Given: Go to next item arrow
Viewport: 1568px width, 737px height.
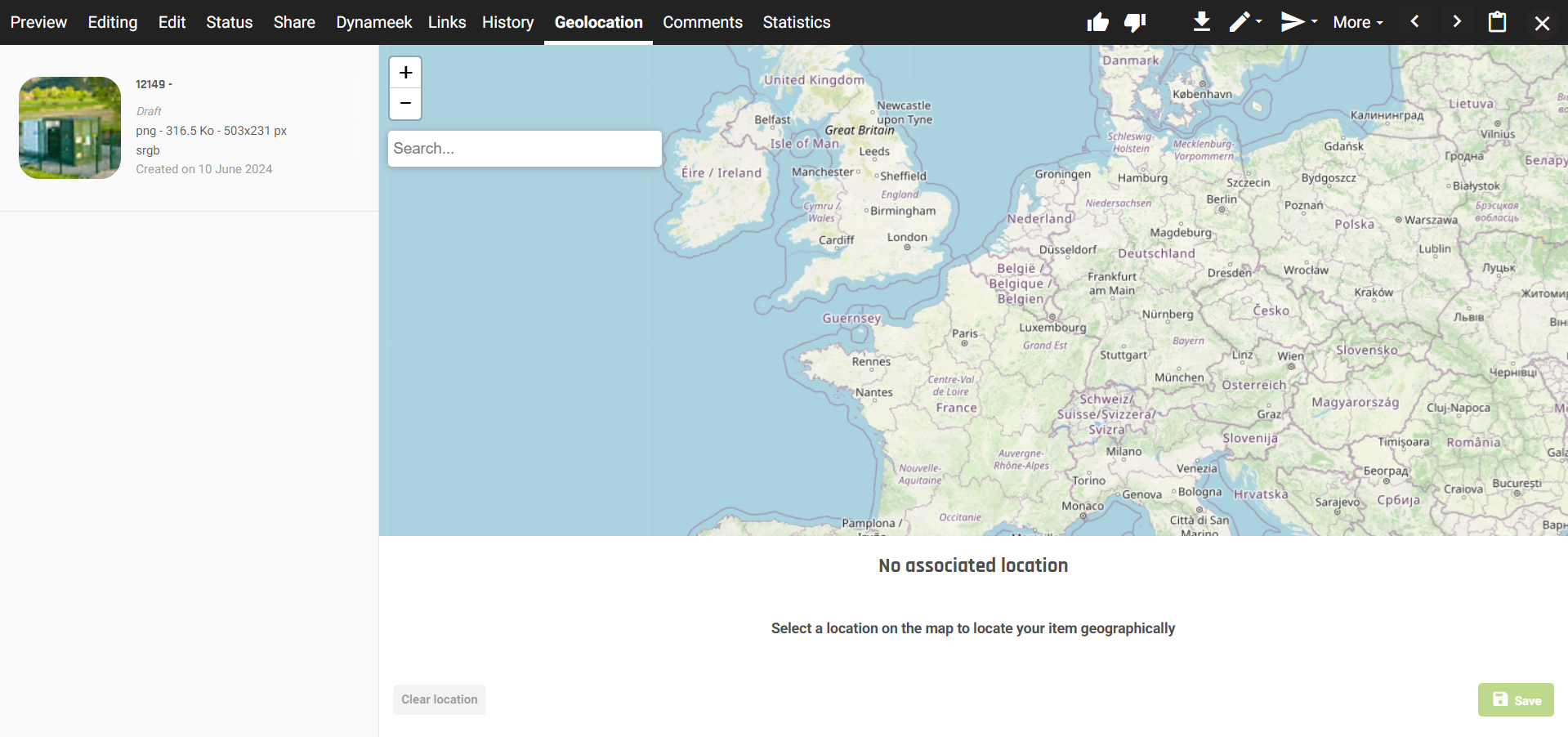Looking at the screenshot, I should [x=1456, y=22].
